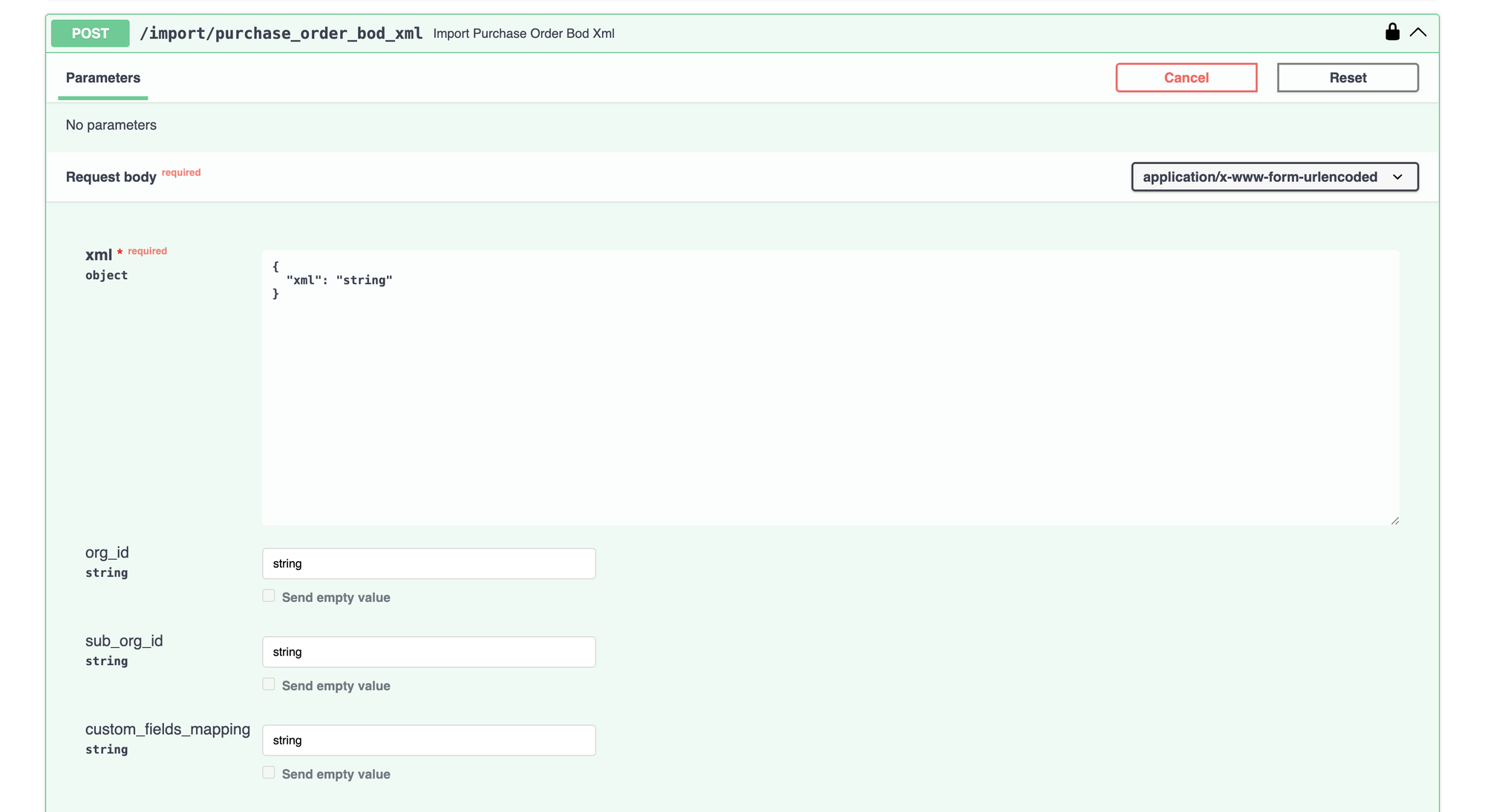Click the 'custom_fields_mapping' field label
The width and height of the screenshot is (1485, 812).
coord(168,729)
